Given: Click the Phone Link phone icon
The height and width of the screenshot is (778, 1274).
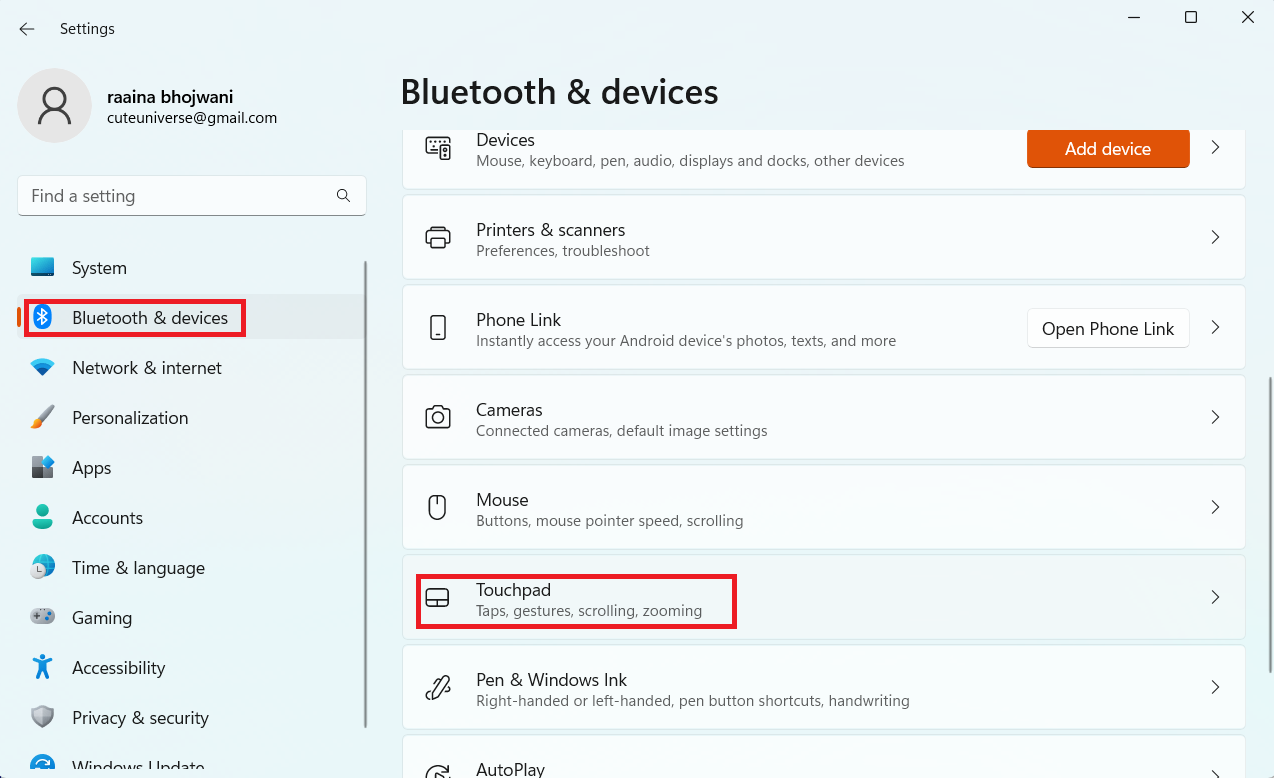Looking at the screenshot, I should 437,328.
